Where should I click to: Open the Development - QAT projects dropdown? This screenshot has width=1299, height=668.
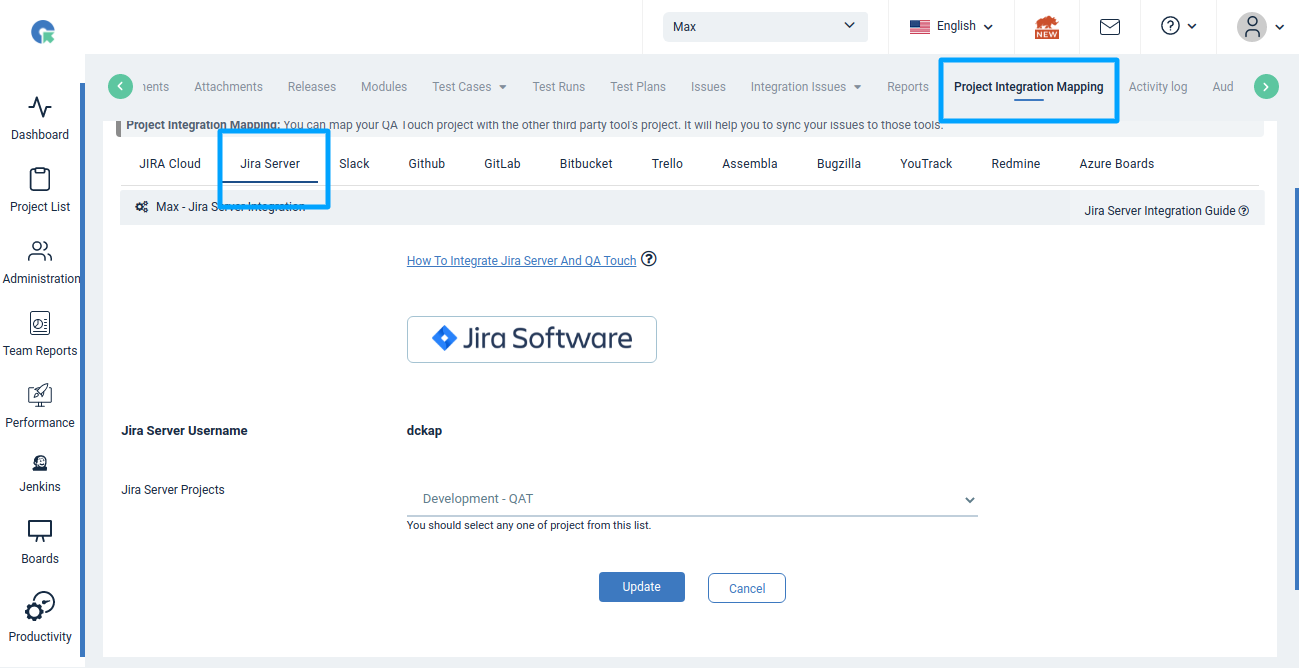[x=693, y=498]
